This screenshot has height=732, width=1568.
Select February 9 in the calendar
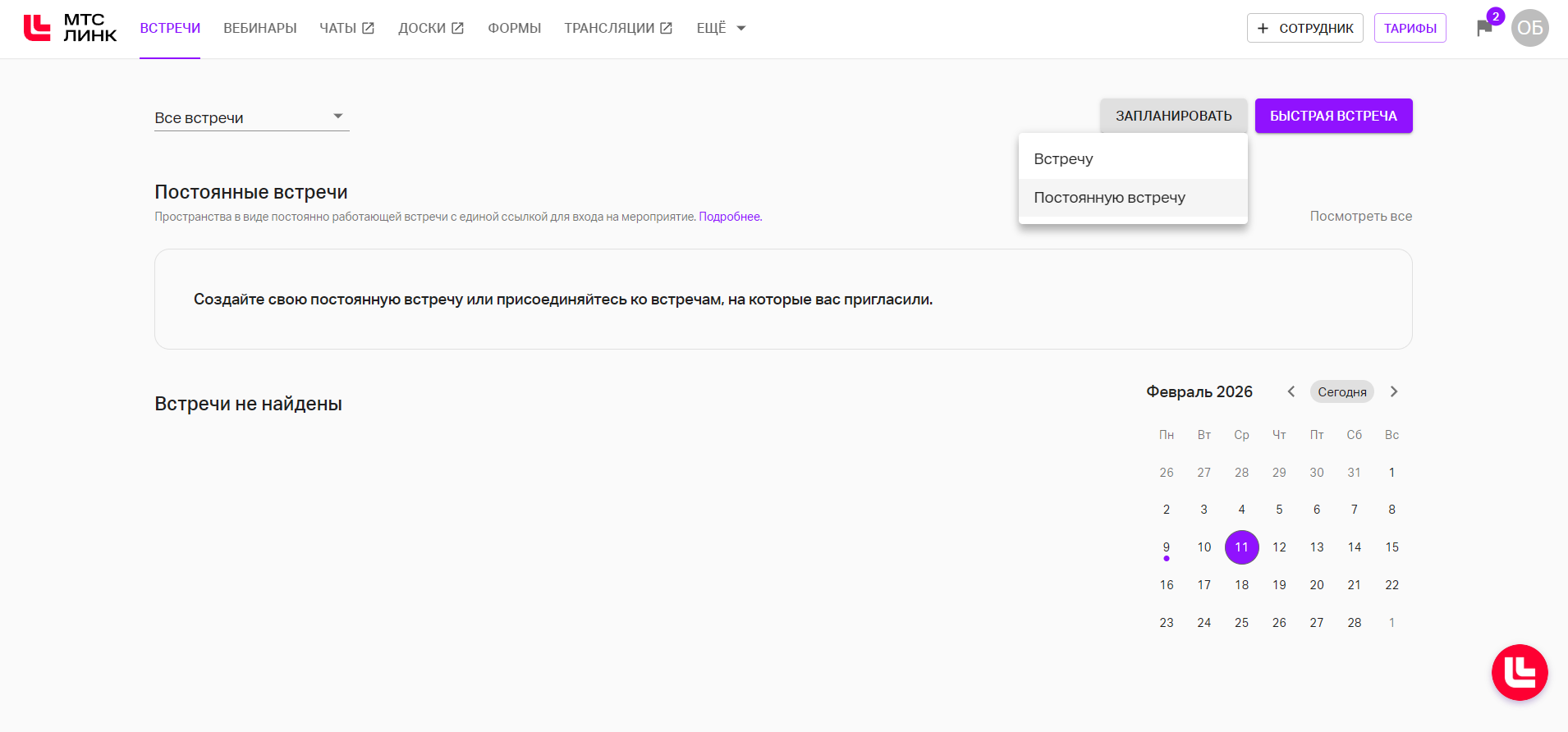[1167, 547]
